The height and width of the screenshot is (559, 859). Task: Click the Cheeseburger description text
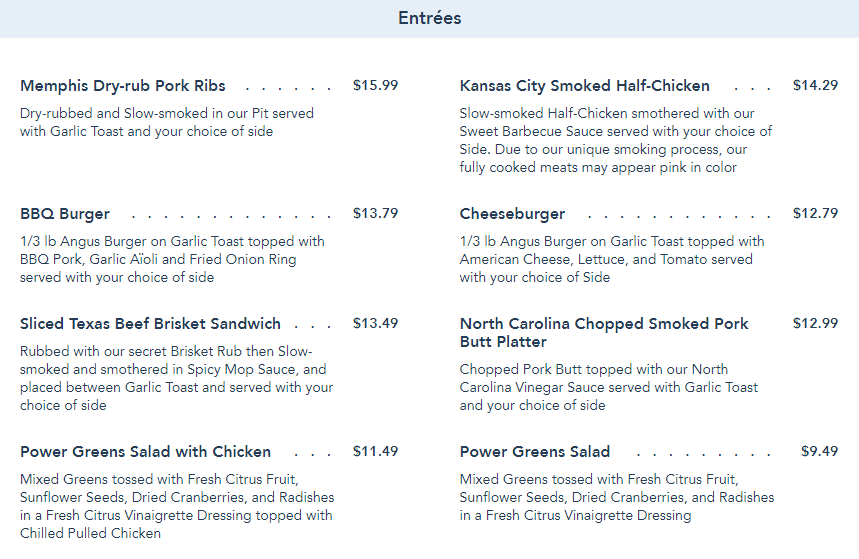tap(611, 260)
